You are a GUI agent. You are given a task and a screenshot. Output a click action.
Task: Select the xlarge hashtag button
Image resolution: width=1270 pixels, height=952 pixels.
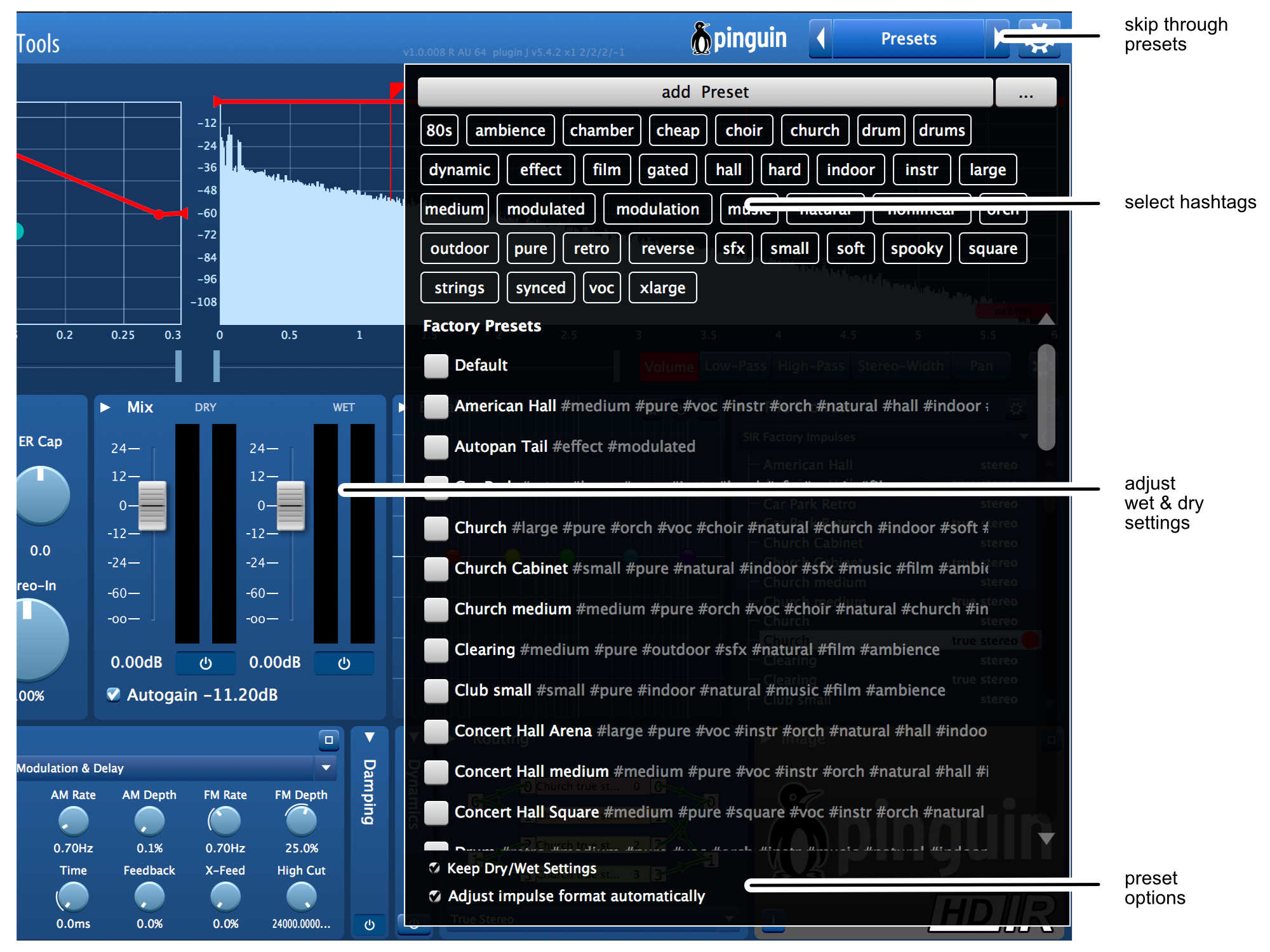tap(662, 288)
